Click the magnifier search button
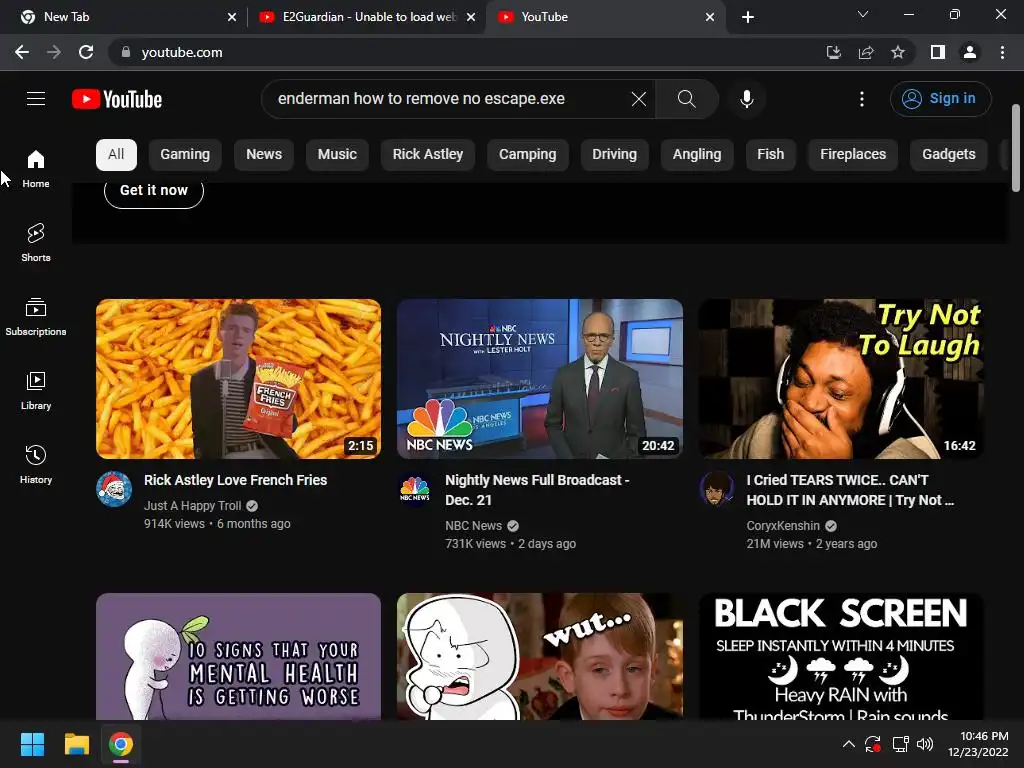This screenshot has width=1024, height=768. point(686,99)
